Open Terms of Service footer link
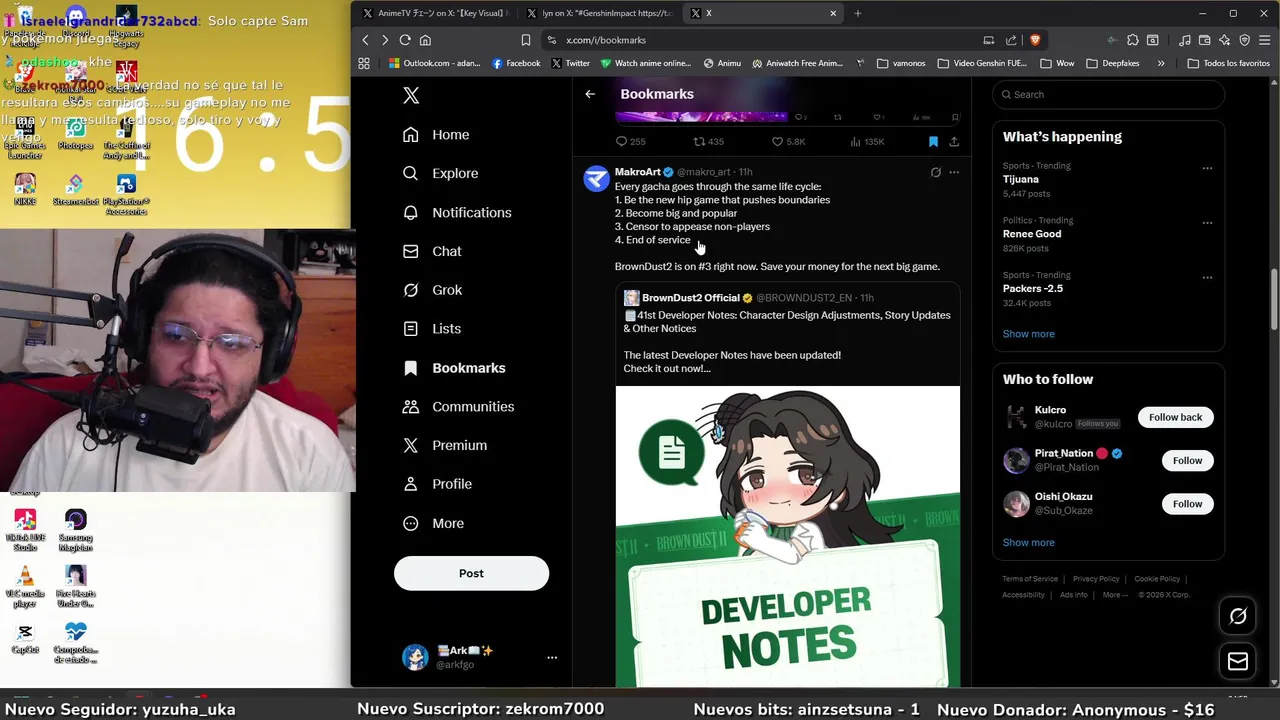Image resolution: width=1280 pixels, height=720 pixels. pyautogui.click(x=1030, y=579)
